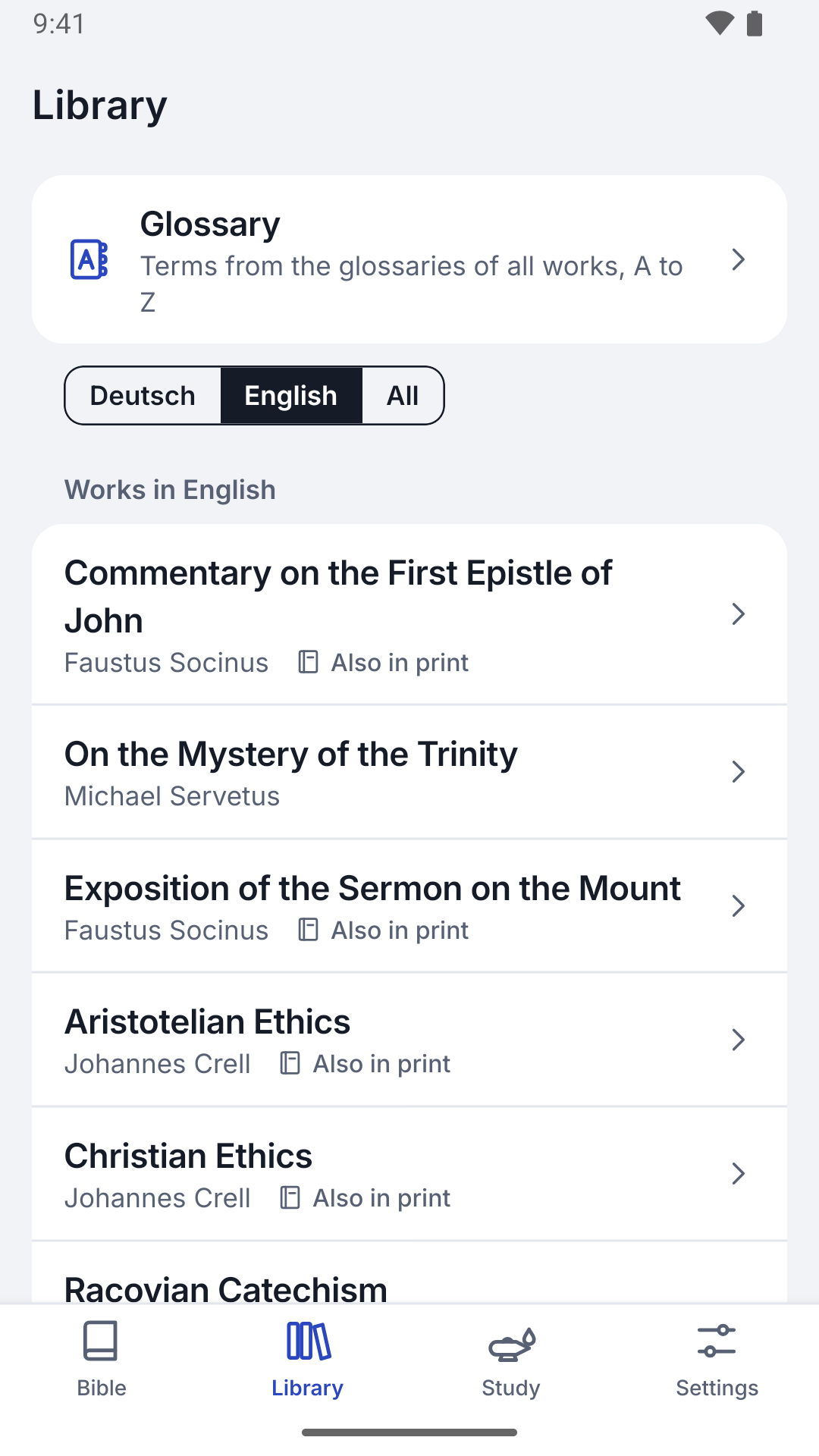Open the Glossary address-book icon

pos(89,259)
